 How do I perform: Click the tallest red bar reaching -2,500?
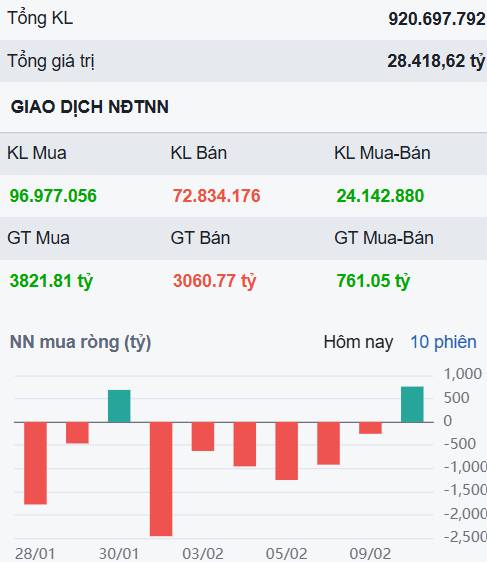tap(161, 479)
